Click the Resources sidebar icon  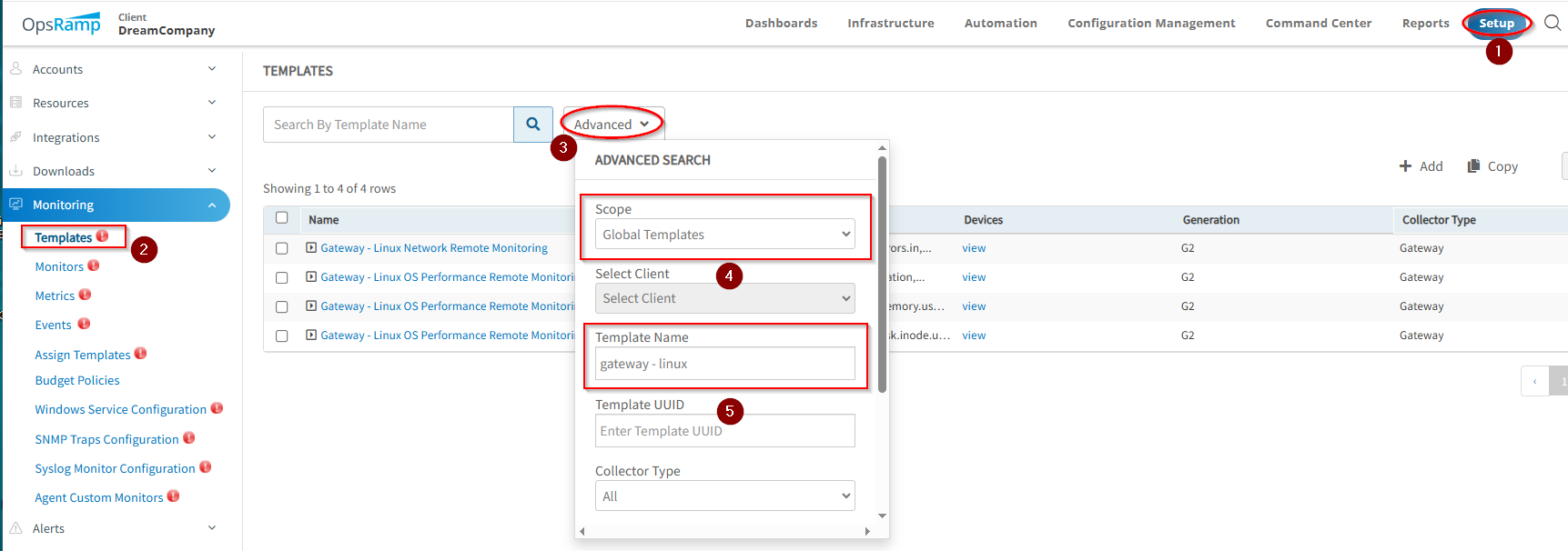pyautogui.click(x=15, y=103)
